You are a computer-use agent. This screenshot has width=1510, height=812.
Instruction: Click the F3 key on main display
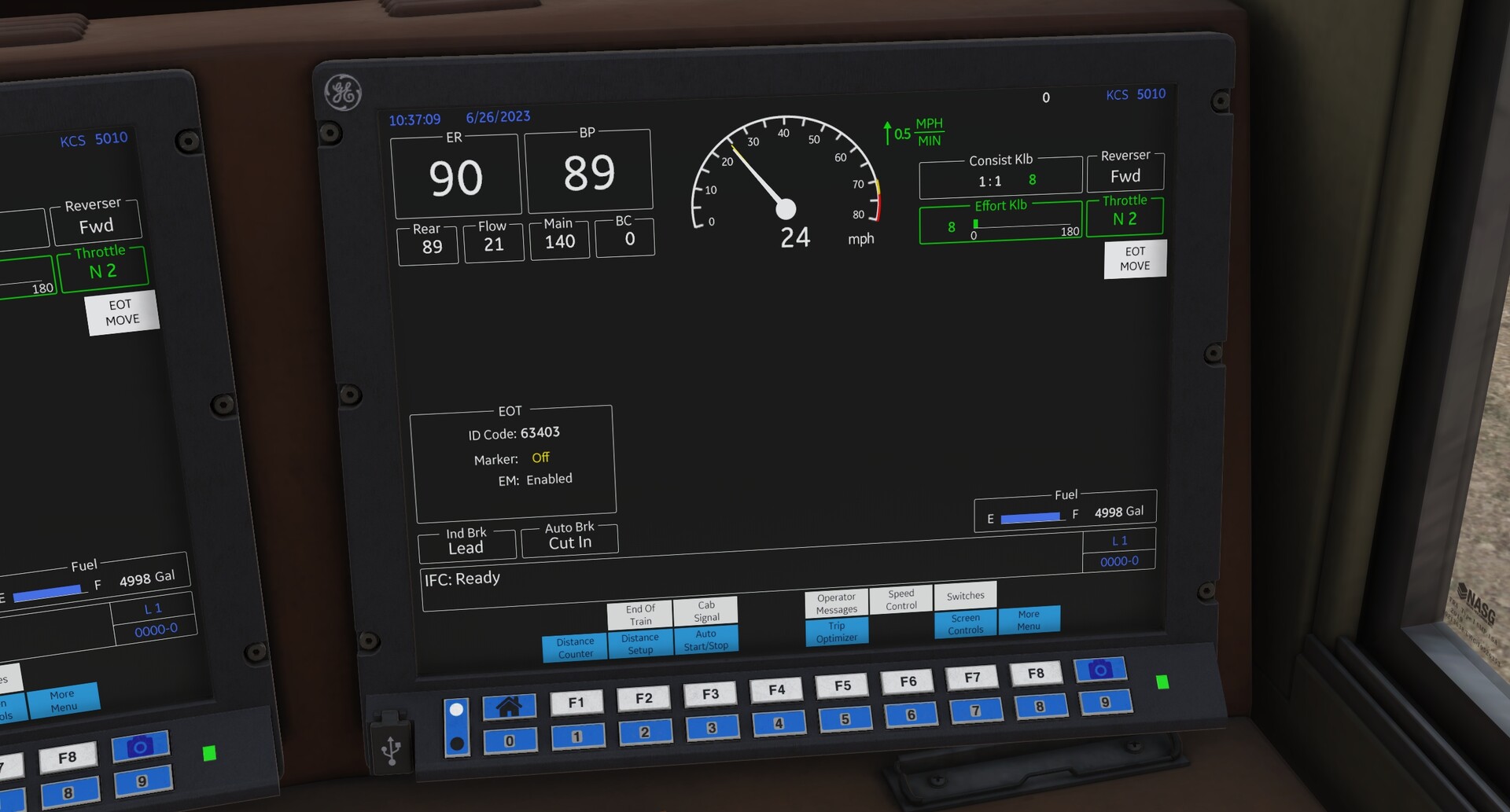(710, 694)
